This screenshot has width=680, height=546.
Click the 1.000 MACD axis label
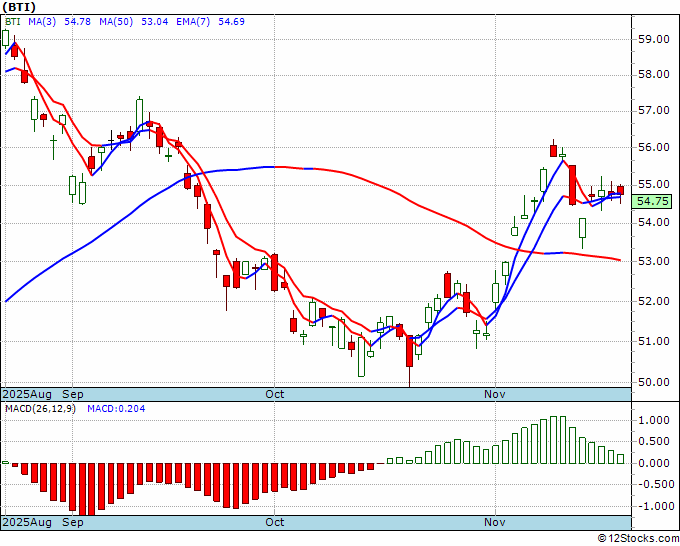click(x=654, y=420)
